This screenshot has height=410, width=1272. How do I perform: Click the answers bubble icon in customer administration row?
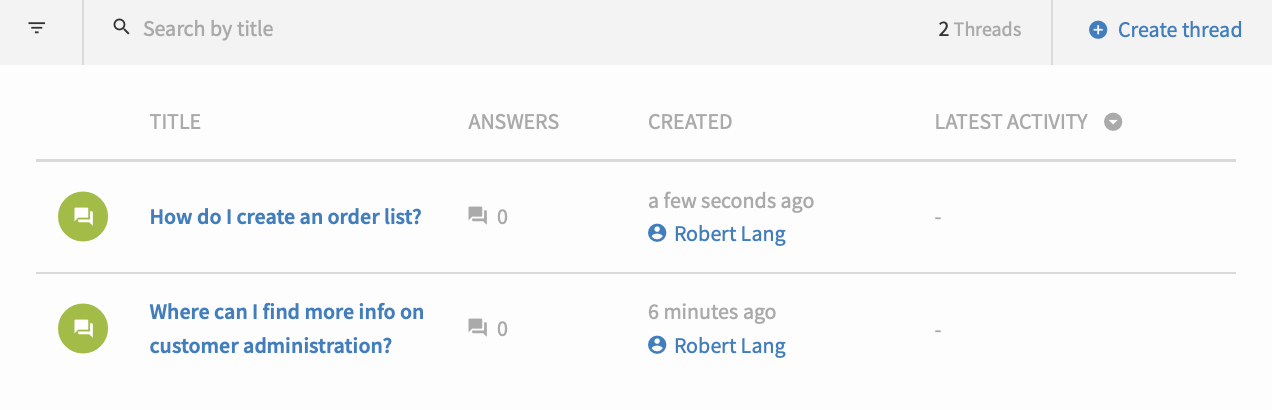478,328
